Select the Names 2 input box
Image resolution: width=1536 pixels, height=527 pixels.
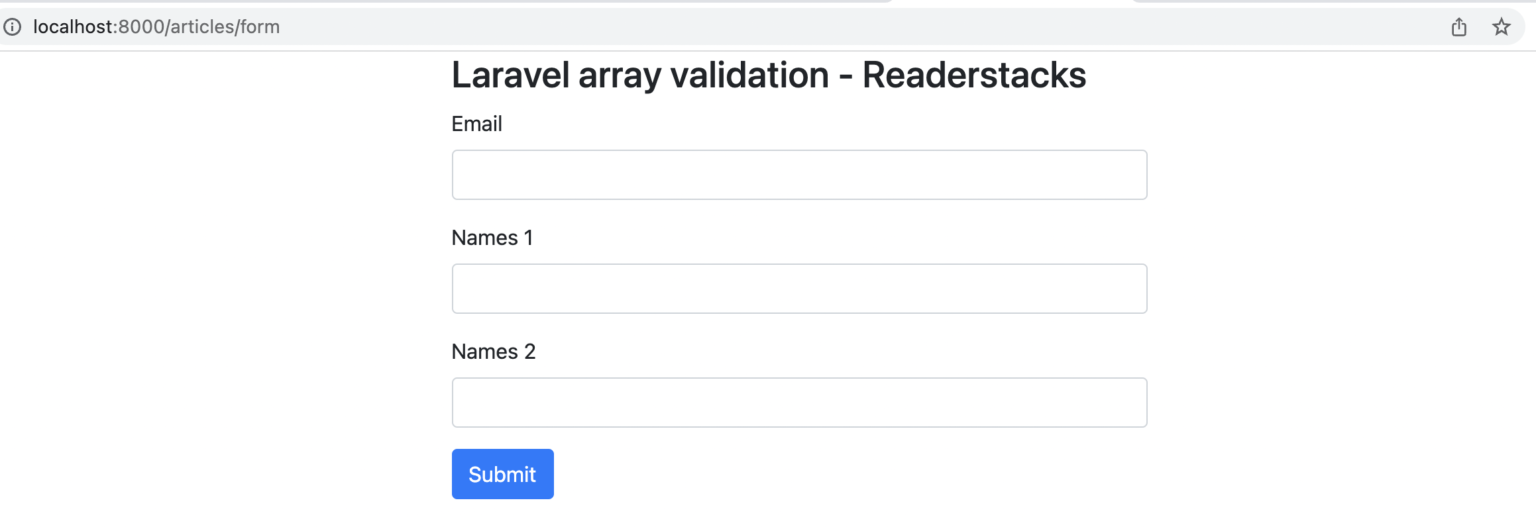[x=799, y=403]
